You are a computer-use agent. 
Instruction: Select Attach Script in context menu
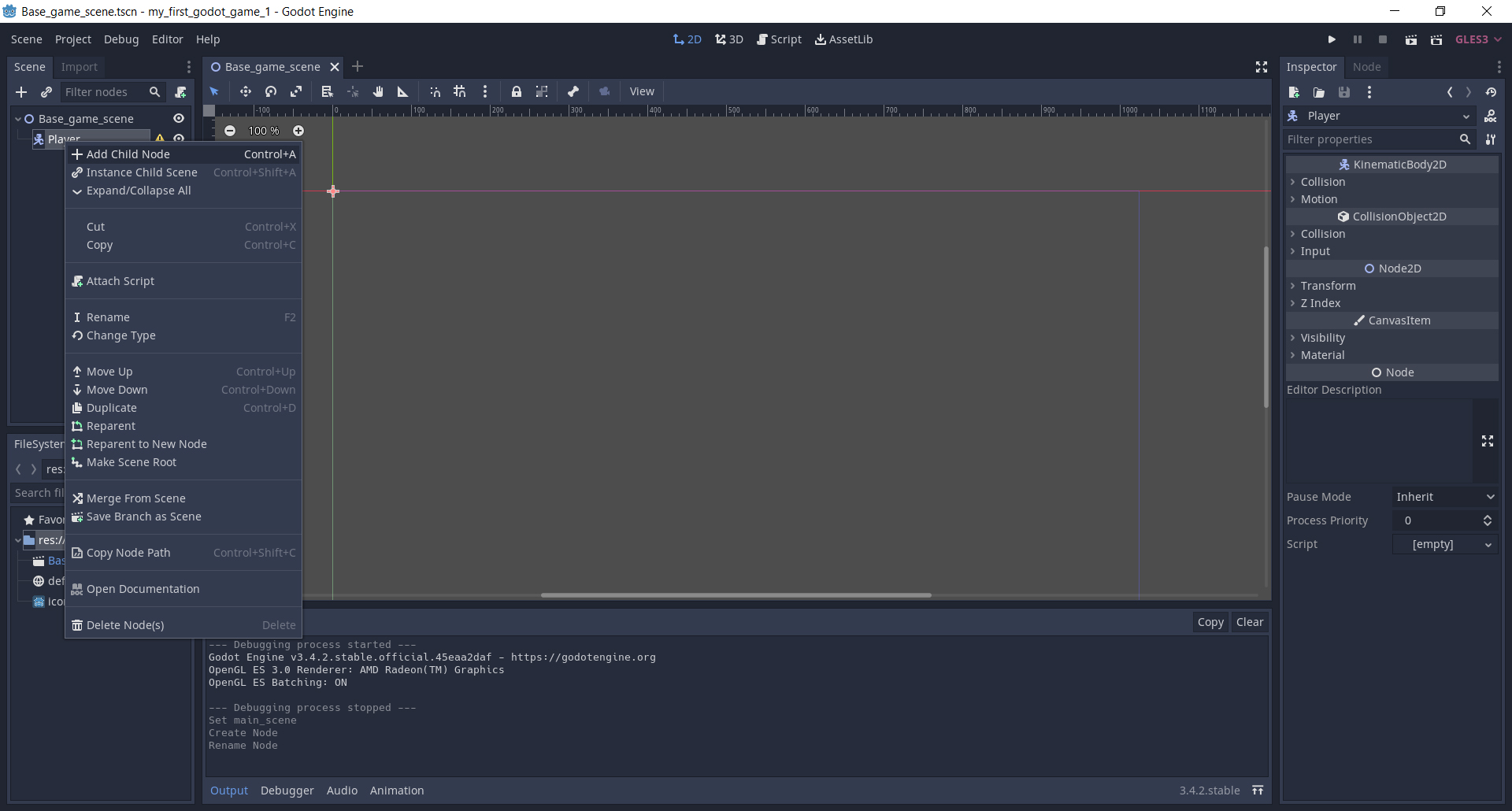(x=183, y=281)
